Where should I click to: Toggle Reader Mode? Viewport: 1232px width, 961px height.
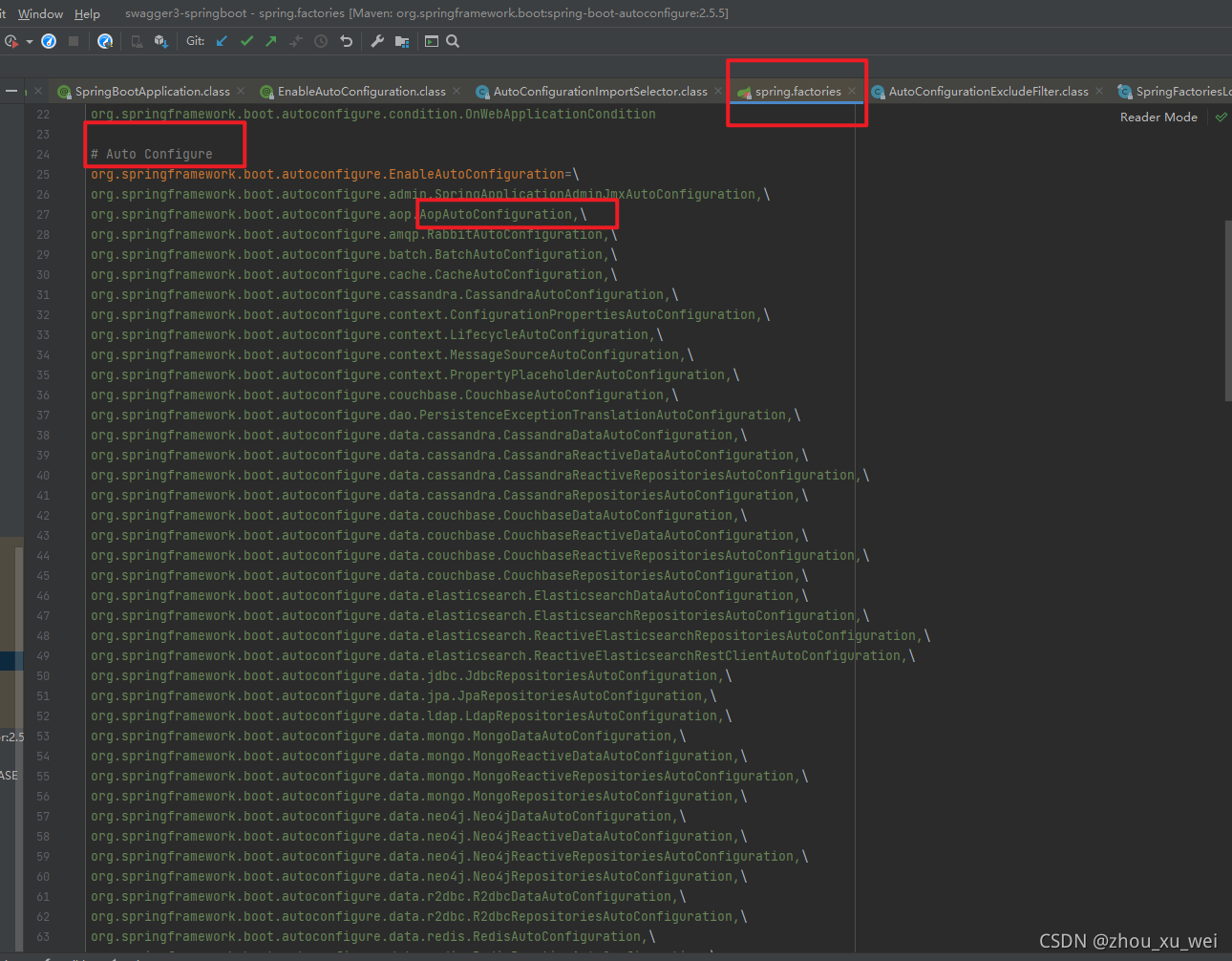point(1158,117)
